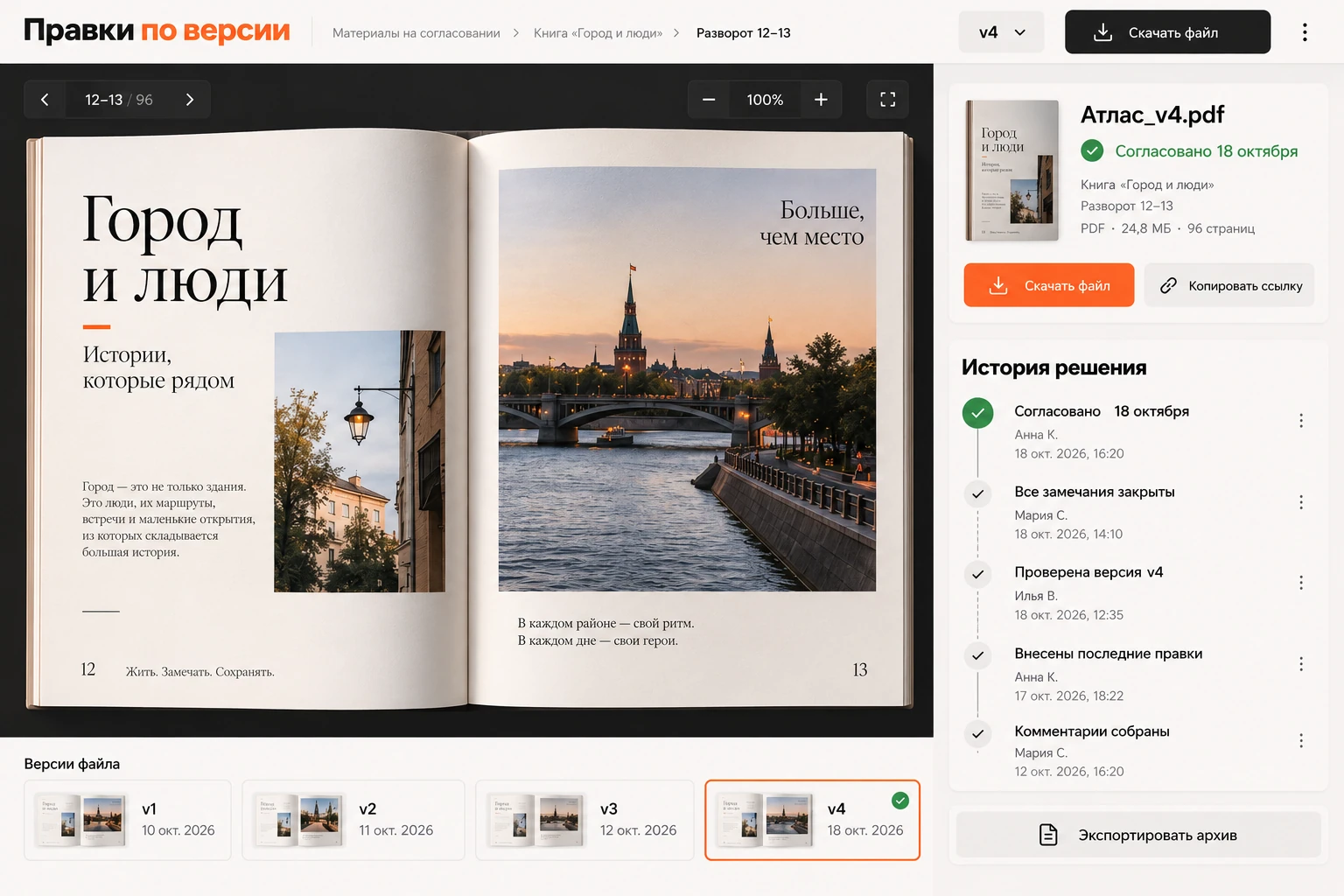1344x896 pixels.
Task: Select version v3 from 12 окт. 2026
Action: coord(584,820)
